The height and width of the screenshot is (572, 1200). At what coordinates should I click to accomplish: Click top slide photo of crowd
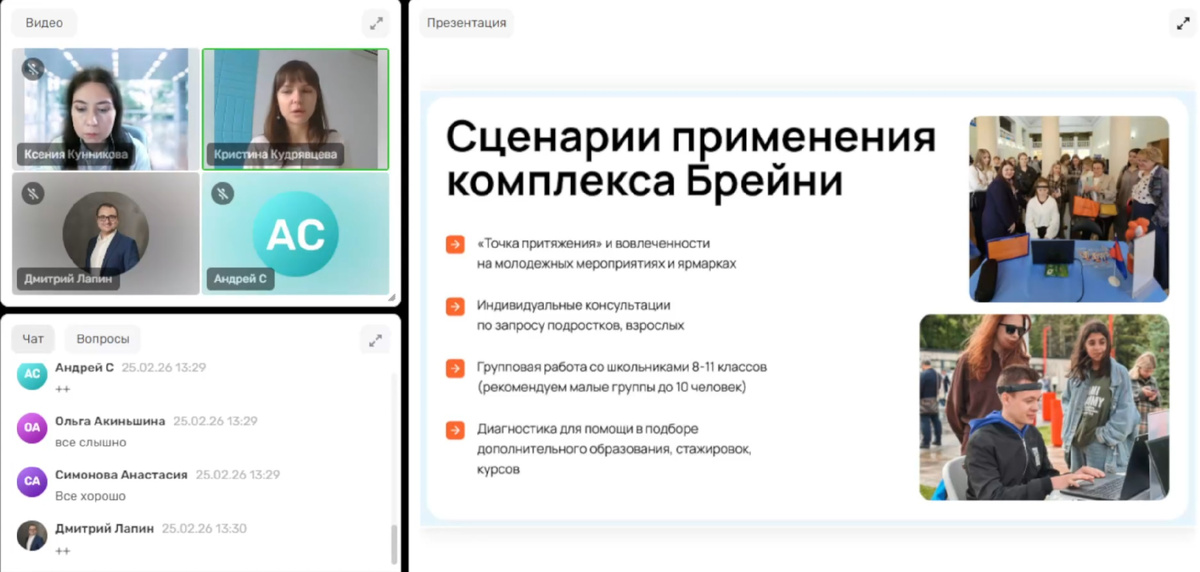click(x=1069, y=209)
